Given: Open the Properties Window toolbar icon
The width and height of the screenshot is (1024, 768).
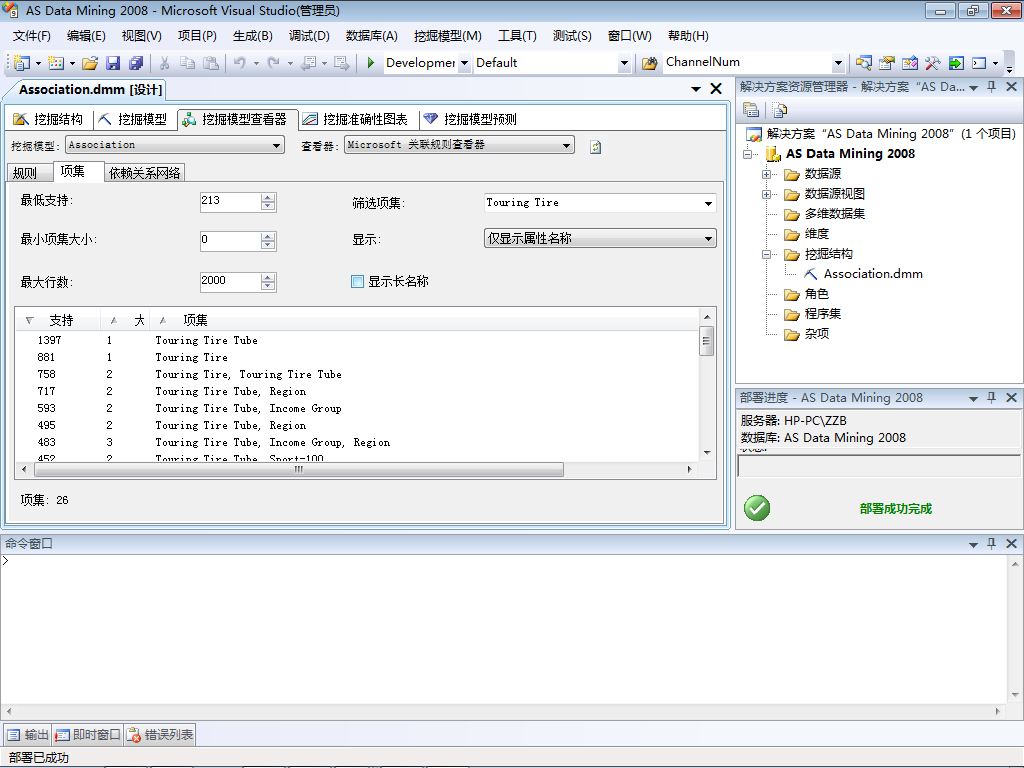Looking at the screenshot, I should point(886,63).
